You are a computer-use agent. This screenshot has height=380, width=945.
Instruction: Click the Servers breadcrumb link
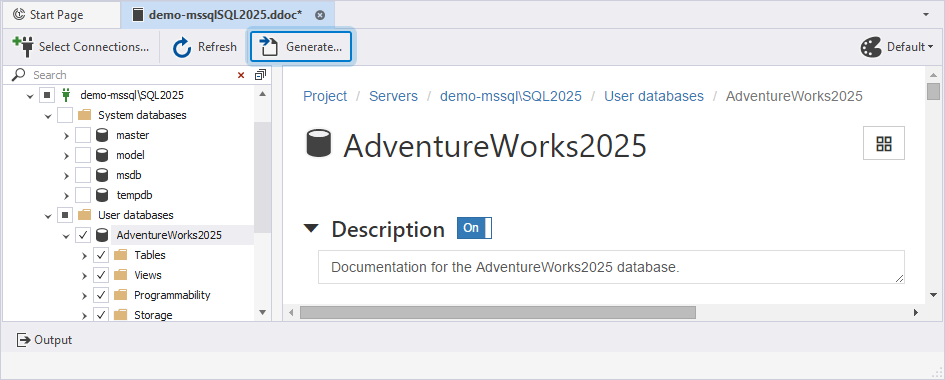[393, 96]
